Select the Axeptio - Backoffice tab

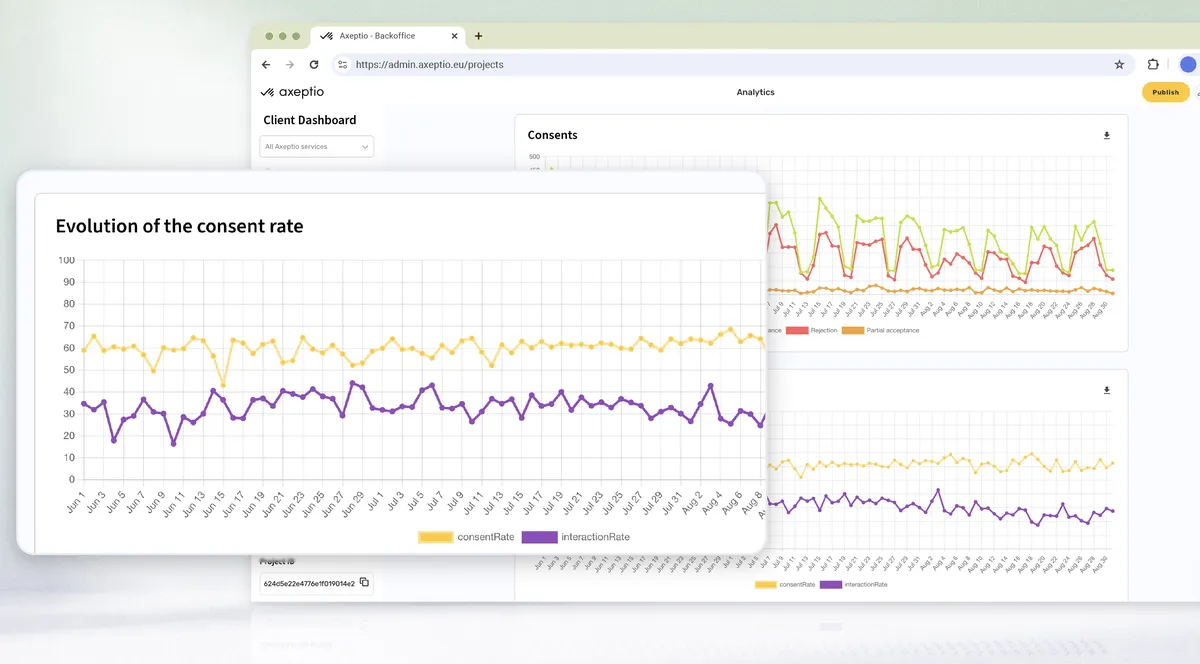[388, 36]
